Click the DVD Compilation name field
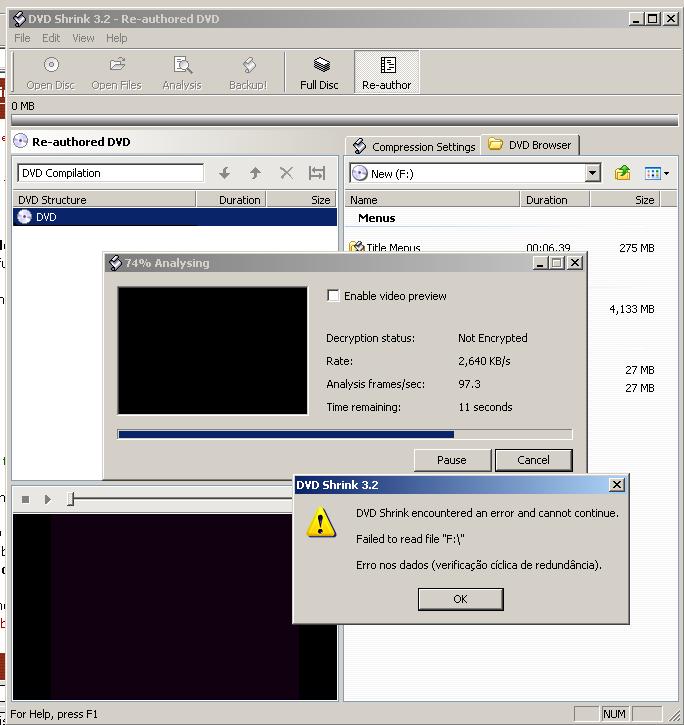Image resolution: width=684 pixels, height=725 pixels. (x=111, y=173)
